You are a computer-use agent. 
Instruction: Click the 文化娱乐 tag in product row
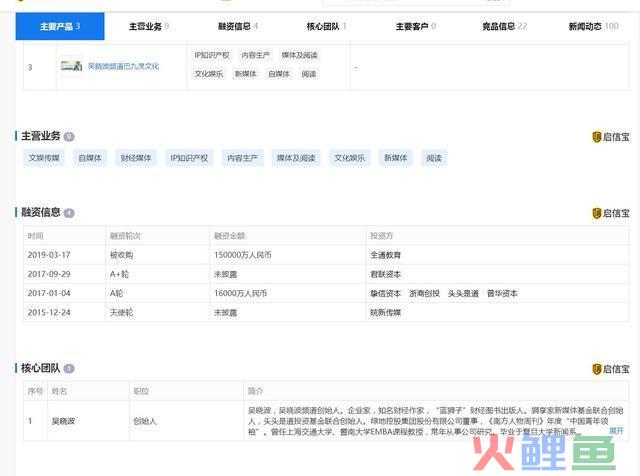[x=209, y=74]
